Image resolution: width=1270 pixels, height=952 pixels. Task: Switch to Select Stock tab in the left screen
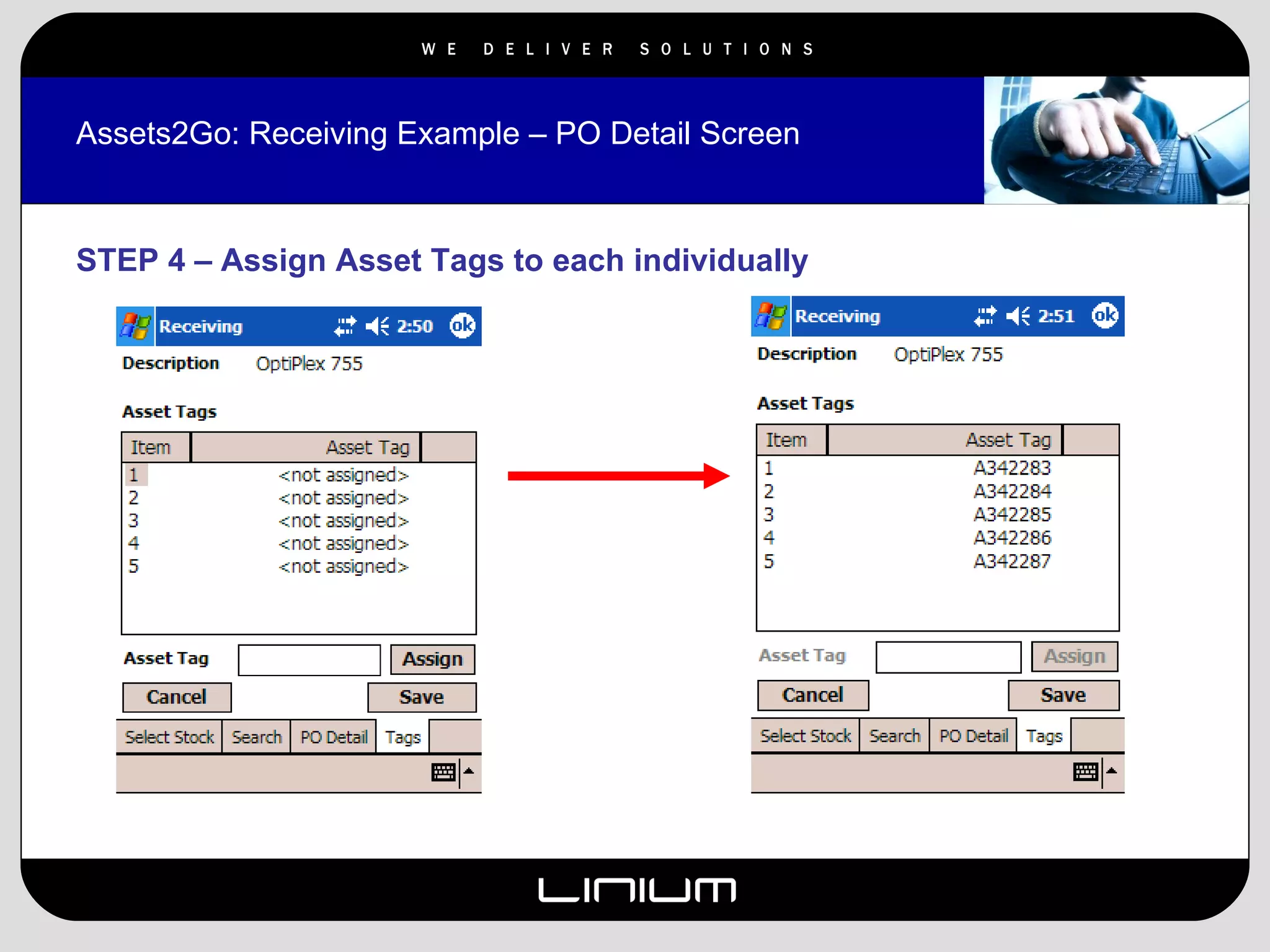169,737
